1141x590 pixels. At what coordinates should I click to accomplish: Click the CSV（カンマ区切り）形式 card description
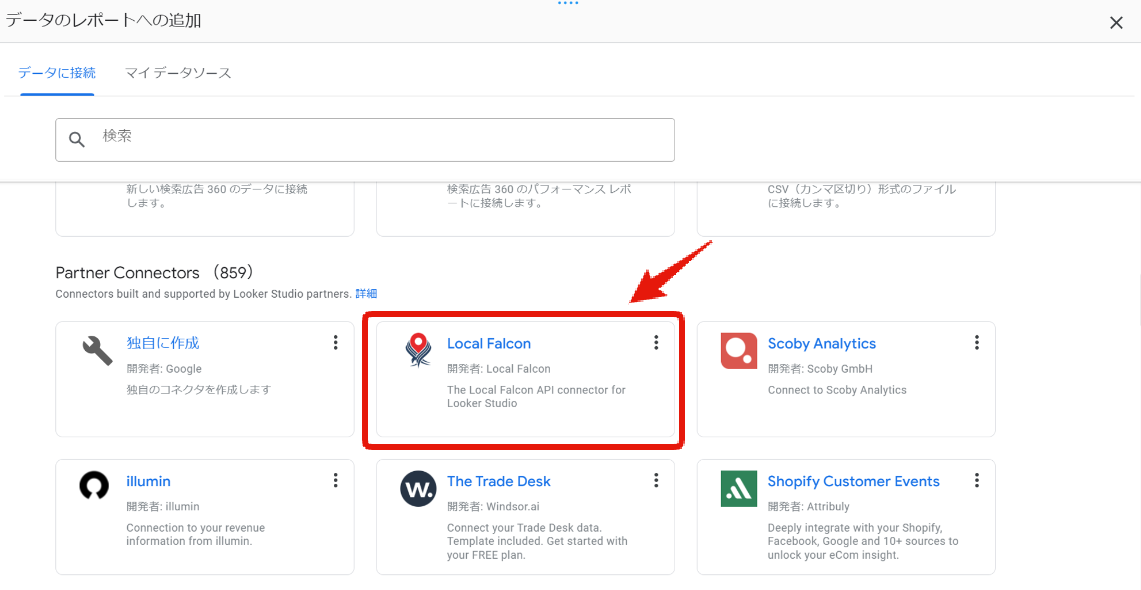[x=862, y=196]
